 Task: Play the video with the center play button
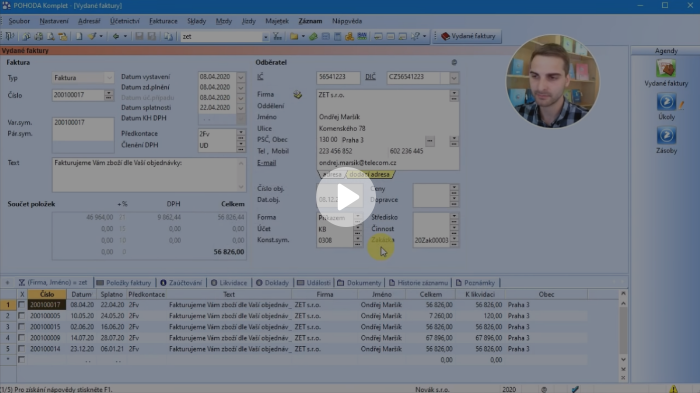346,197
